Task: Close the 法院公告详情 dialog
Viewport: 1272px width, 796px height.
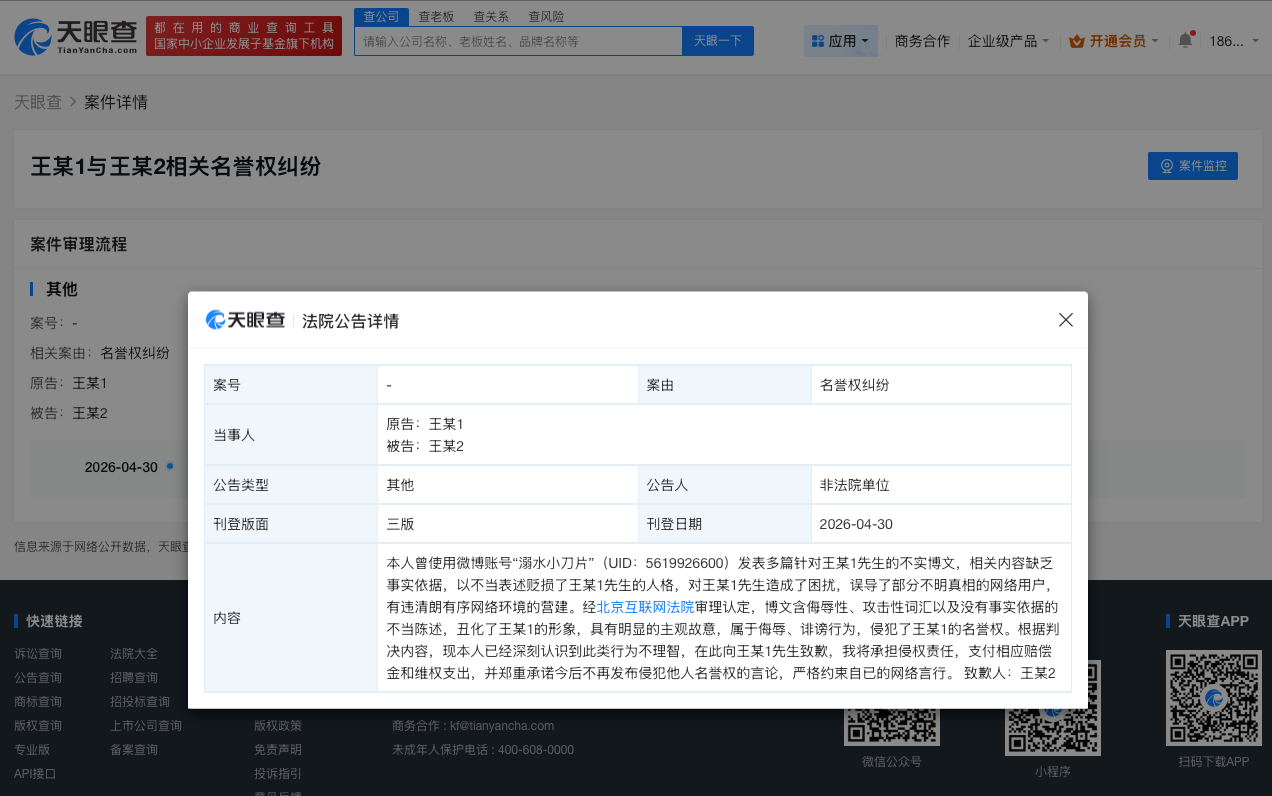Action: tap(1065, 319)
